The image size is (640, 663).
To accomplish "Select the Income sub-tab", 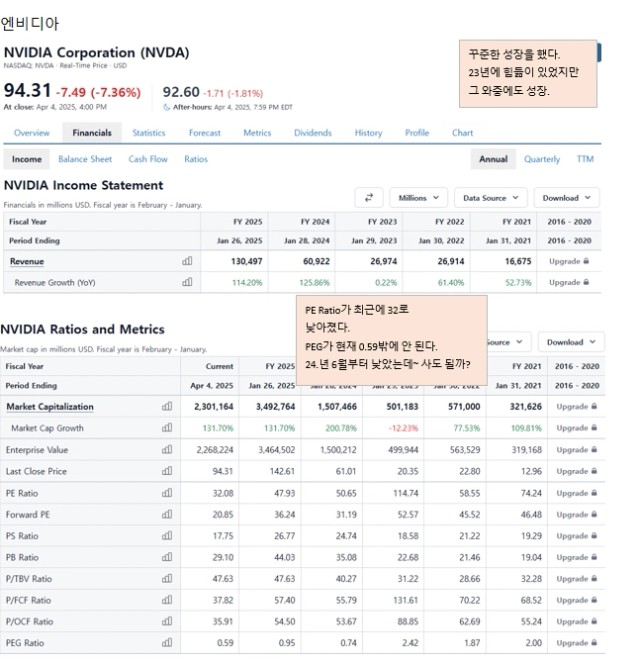I will 27,159.
